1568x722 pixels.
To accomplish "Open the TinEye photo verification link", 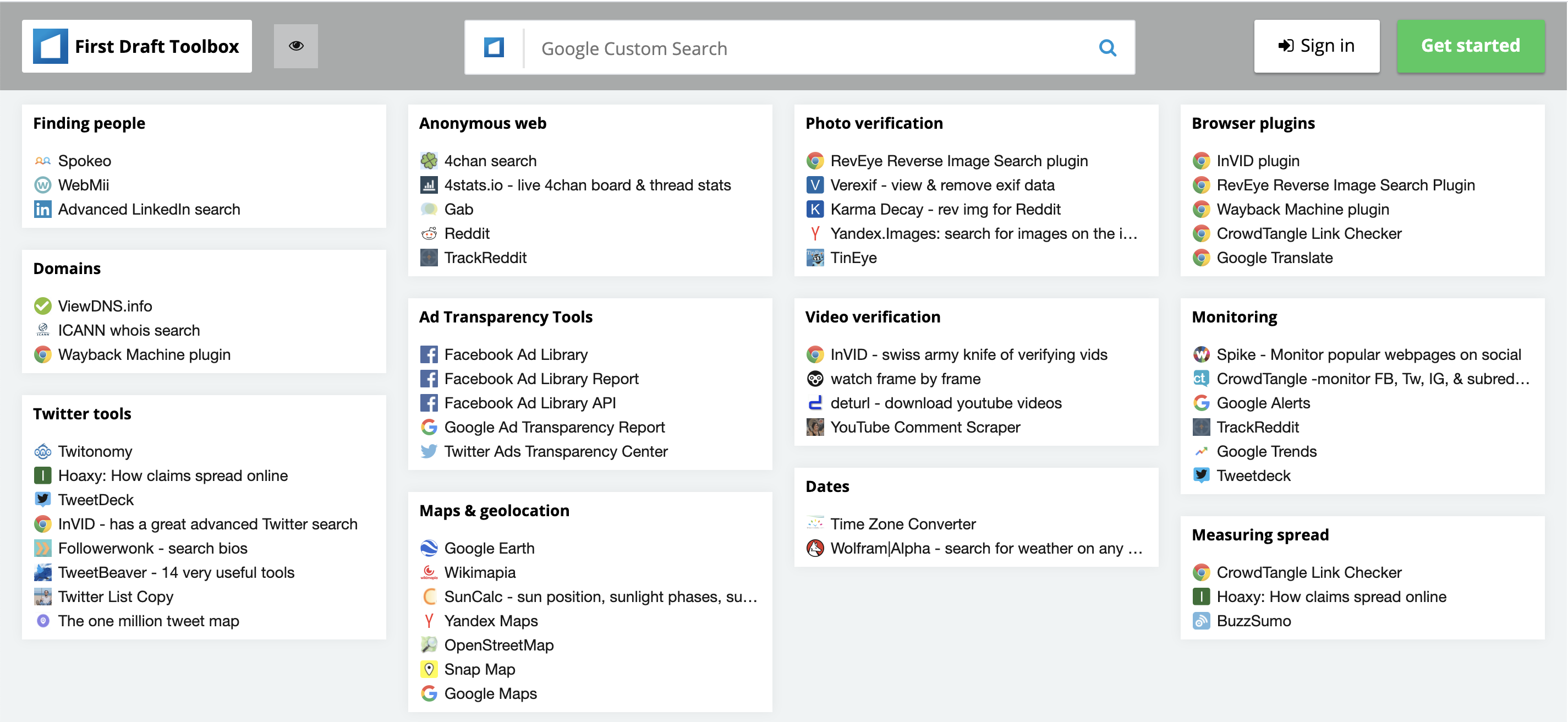I will pyautogui.click(x=853, y=258).
